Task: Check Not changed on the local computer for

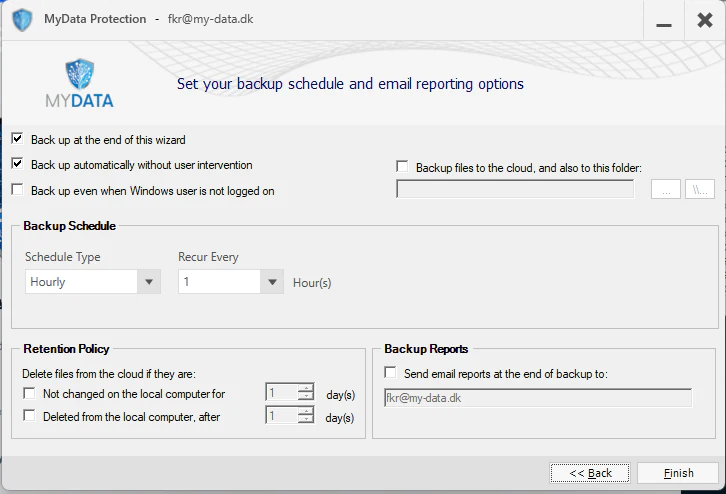Action: point(29,393)
